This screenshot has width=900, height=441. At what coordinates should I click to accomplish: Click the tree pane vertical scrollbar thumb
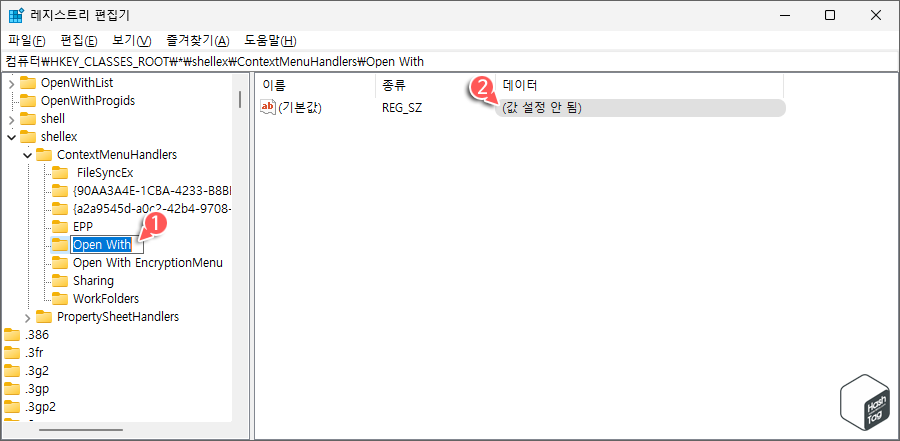[239, 99]
